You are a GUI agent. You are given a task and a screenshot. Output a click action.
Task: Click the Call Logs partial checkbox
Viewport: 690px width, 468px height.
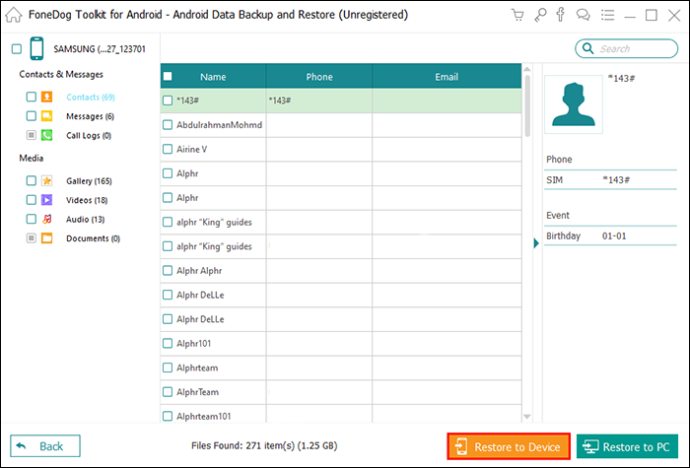click(x=31, y=135)
